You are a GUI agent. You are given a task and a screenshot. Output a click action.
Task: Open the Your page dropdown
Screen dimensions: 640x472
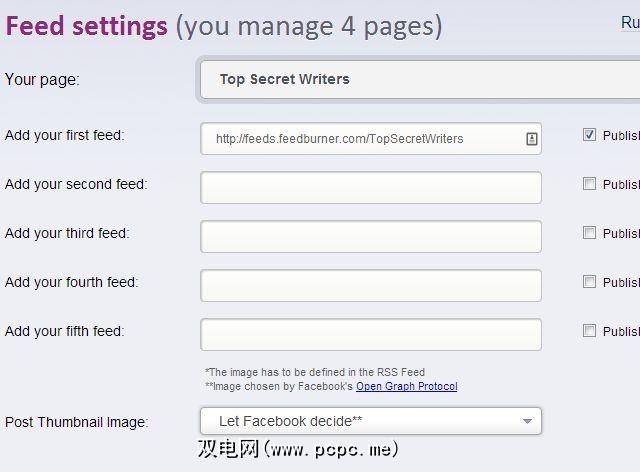click(x=420, y=79)
